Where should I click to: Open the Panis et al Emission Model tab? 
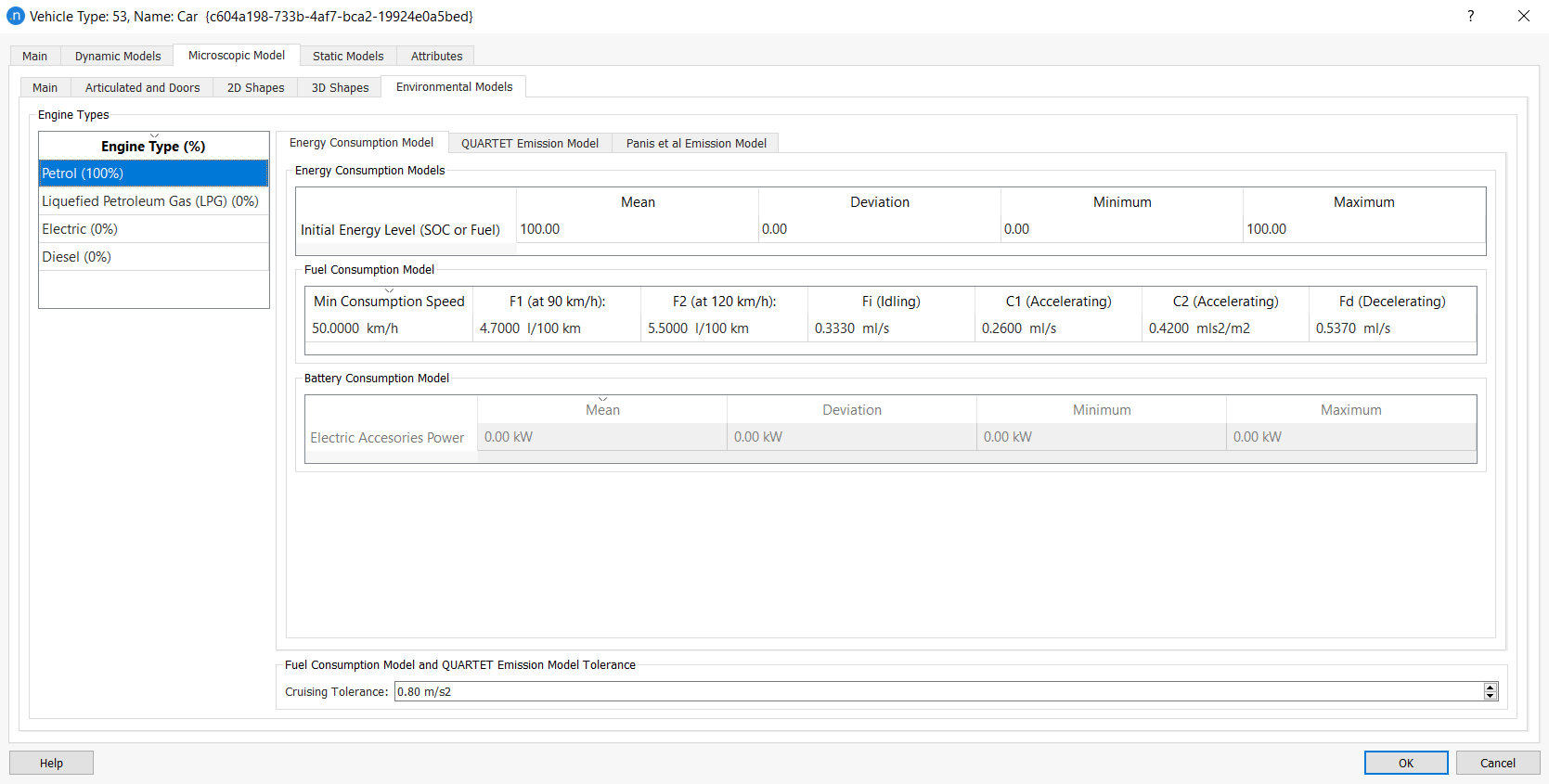click(x=696, y=143)
